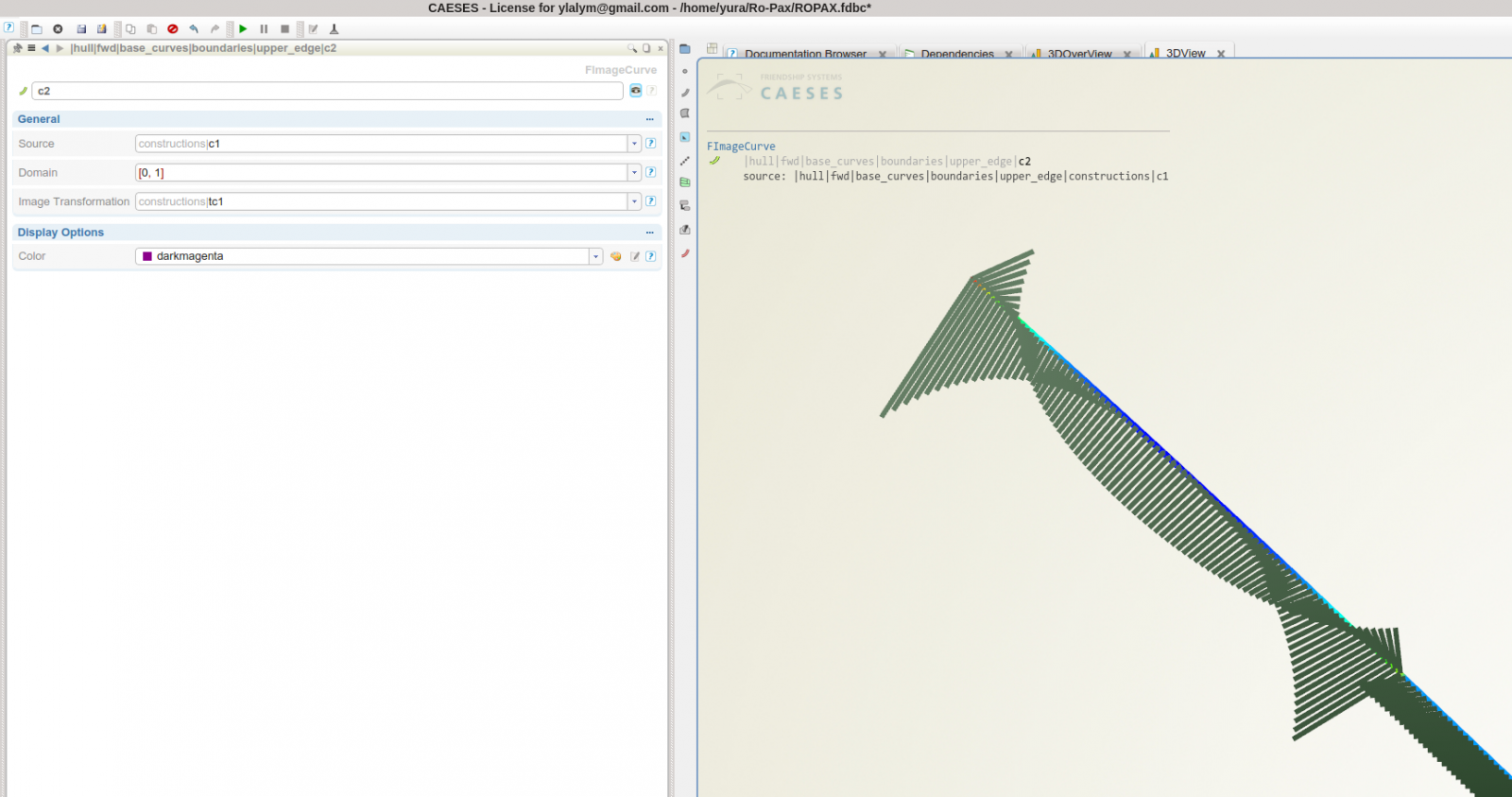Select the curve creation tool icon
The width and height of the screenshot is (1512, 797).
685,93
